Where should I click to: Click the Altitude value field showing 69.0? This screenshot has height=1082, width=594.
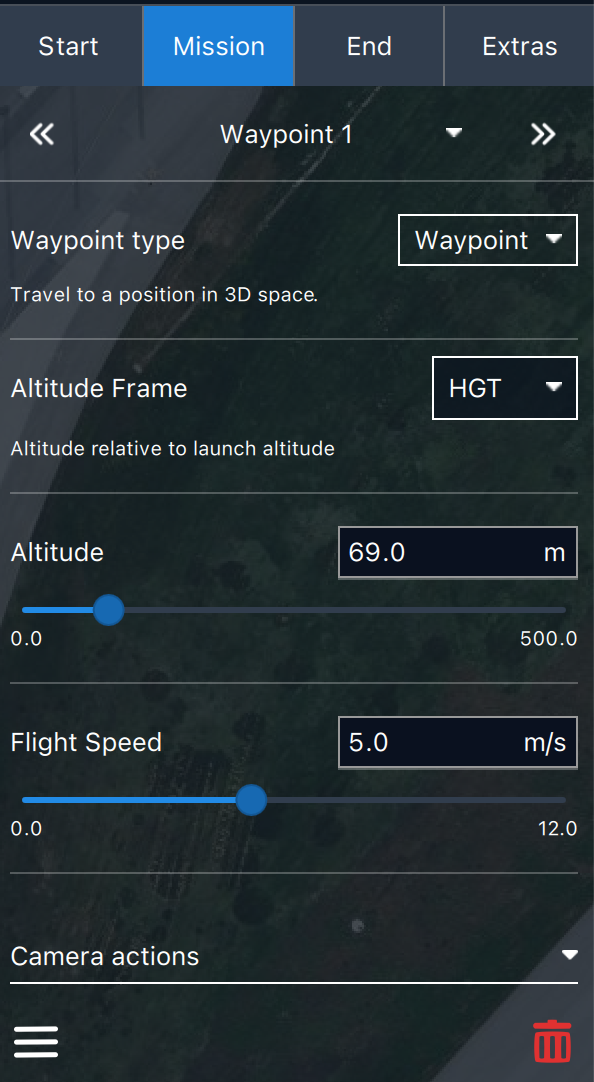(x=457, y=552)
